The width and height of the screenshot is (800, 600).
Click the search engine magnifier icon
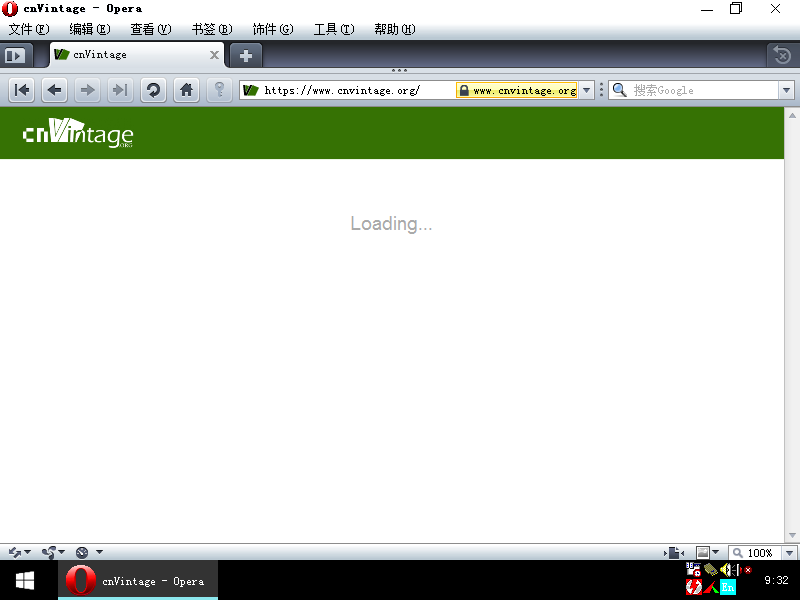(619, 90)
